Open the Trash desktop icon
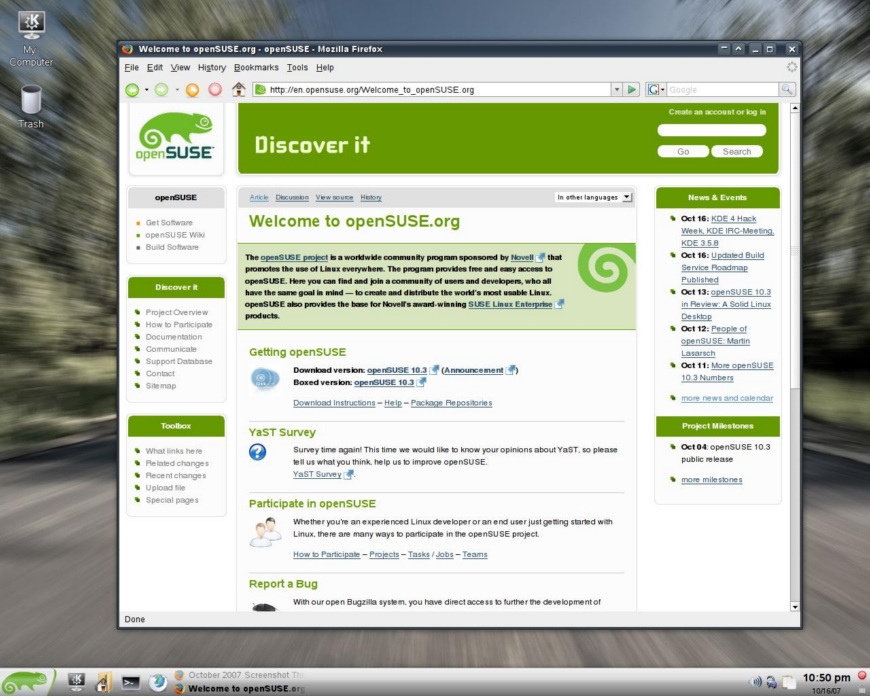This screenshot has height=696, width=870. pyautogui.click(x=31, y=107)
